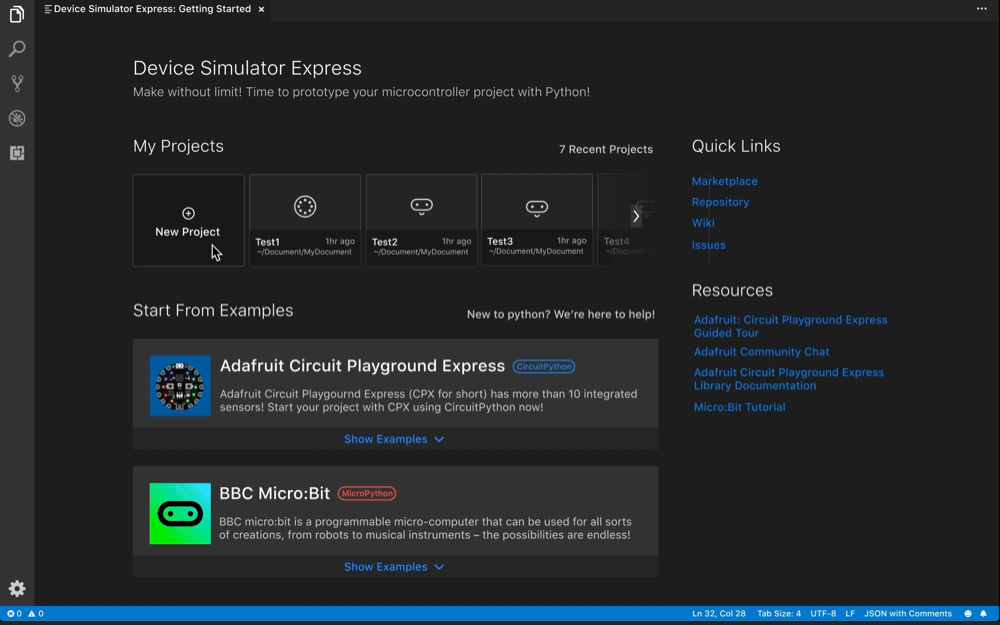This screenshot has width=1000, height=625.
Task: Click the micro:bit icon on Test3
Action: click(x=537, y=208)
